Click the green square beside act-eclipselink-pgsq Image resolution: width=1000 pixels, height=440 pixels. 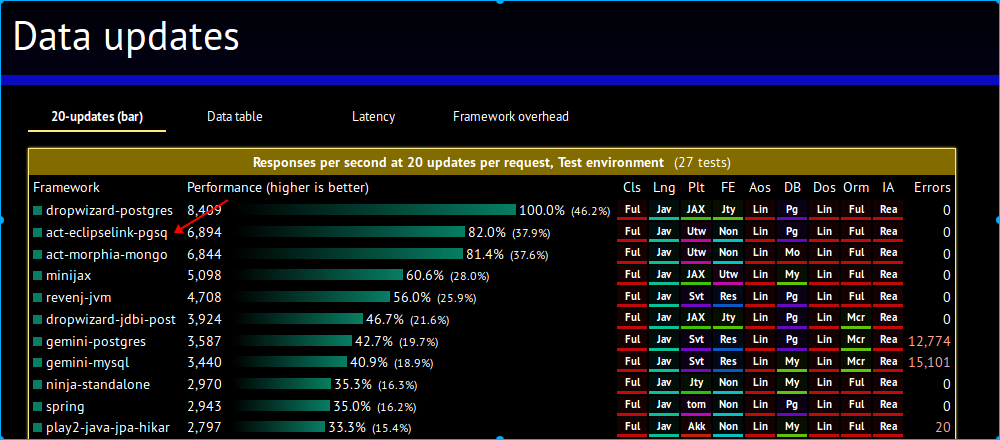[38, 233]
